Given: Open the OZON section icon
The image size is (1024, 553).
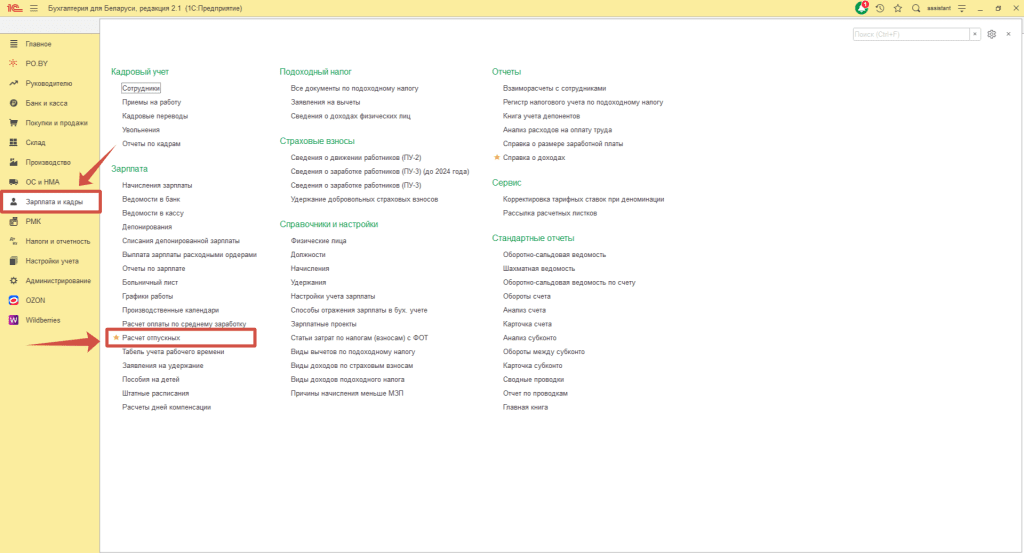Looking at the screenshot, I should (13, 300).
